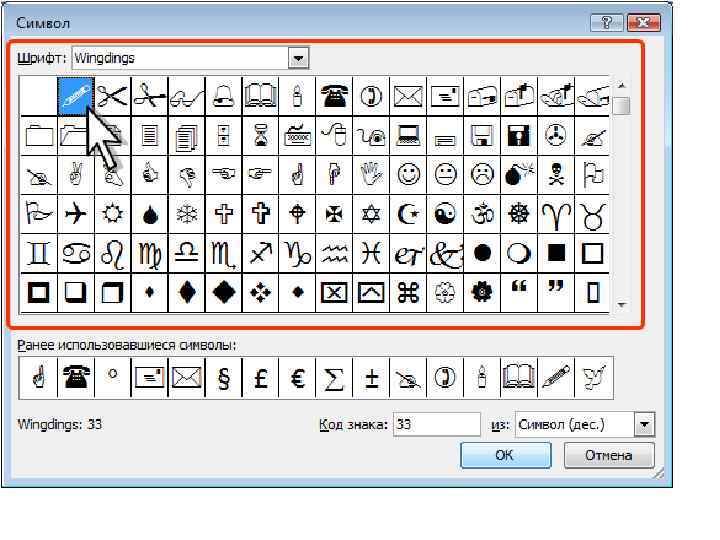
Task: Pick the Leo zodiac symbol
Action: pos(112,253)
